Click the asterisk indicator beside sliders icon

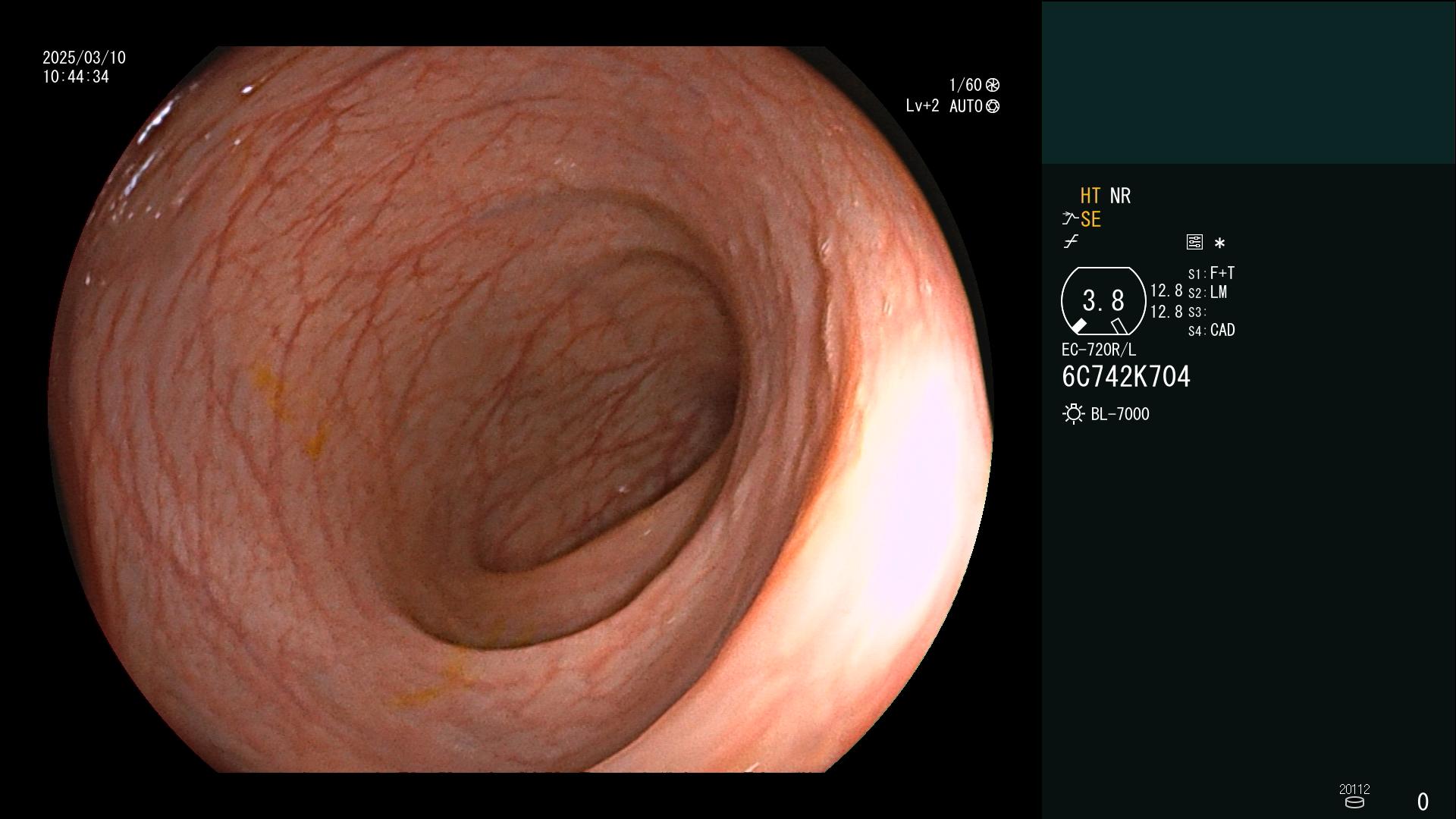[1219, 243]
